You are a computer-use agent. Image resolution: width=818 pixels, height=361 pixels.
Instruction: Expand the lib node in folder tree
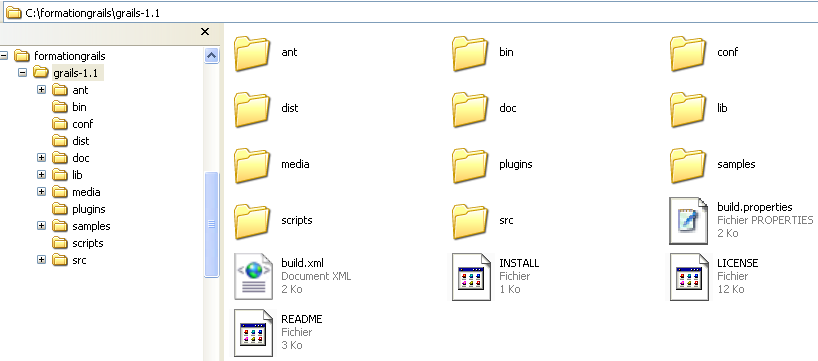[x=42, y=175]
